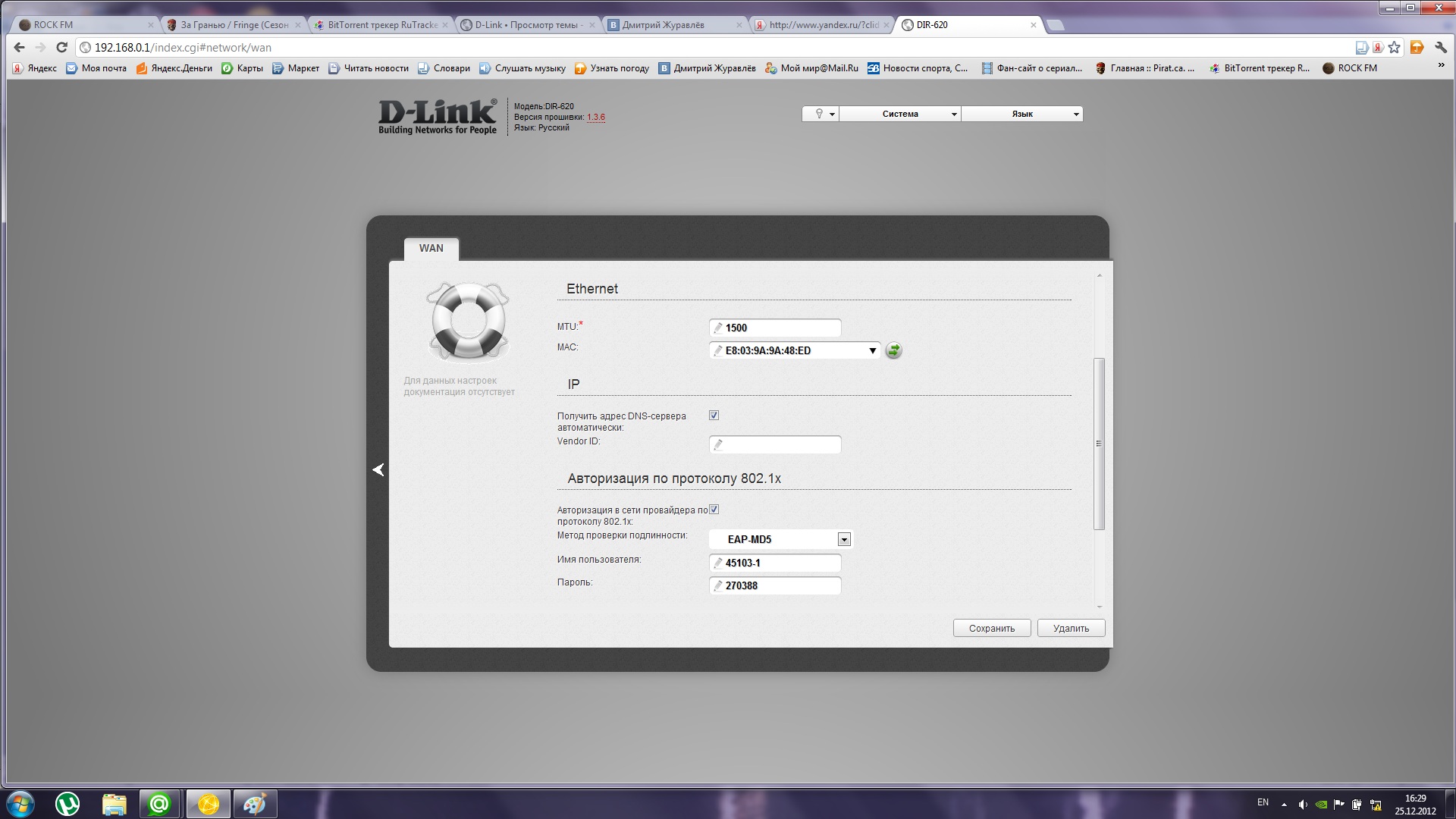Click the Имя пользователя input field
1456x819 pixels.
click(775, 563)
